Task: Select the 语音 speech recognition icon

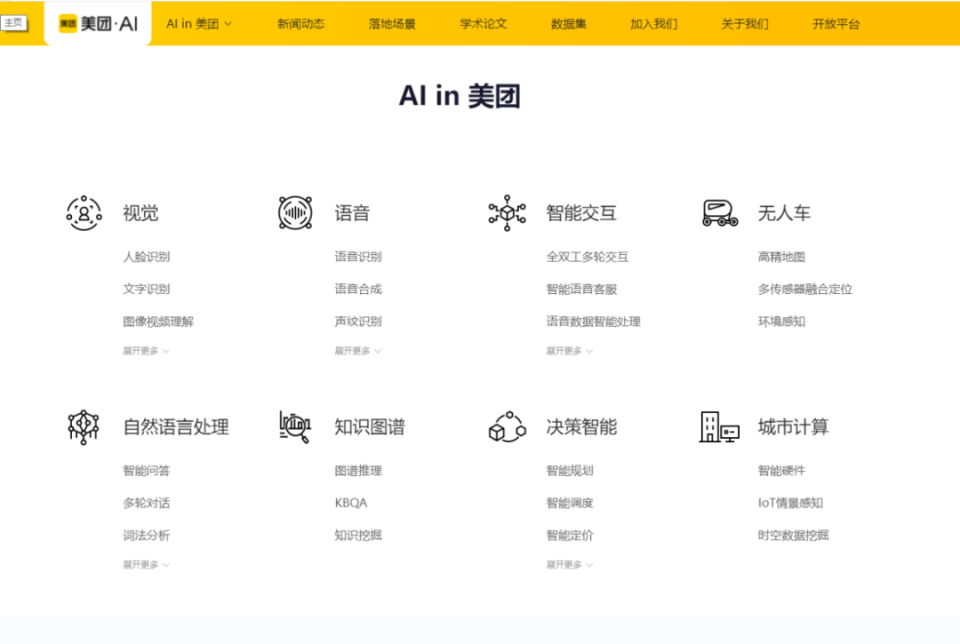Action: [x=296, y=212]
